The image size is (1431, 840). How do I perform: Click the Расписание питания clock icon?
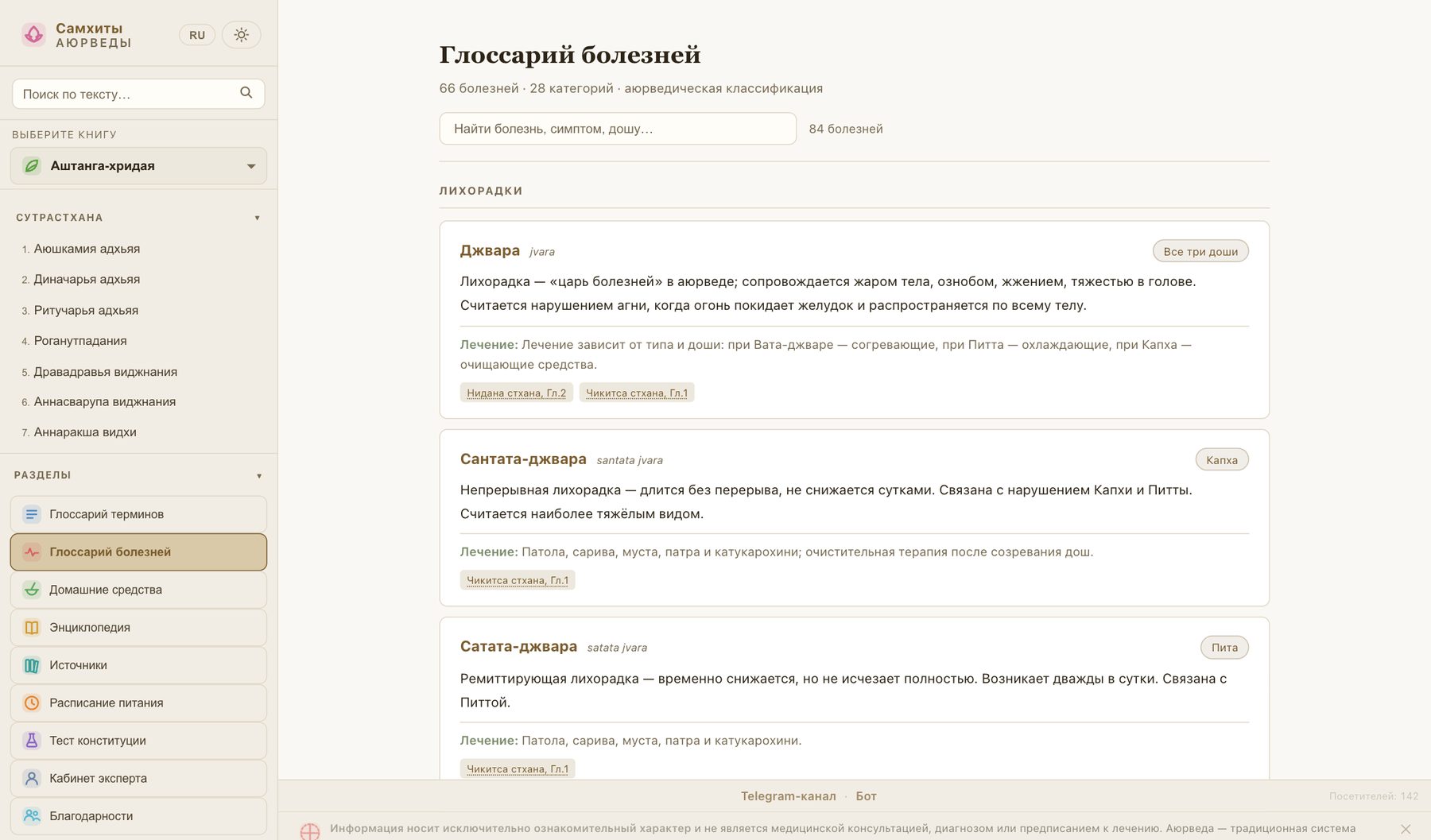tap(32, 703)
